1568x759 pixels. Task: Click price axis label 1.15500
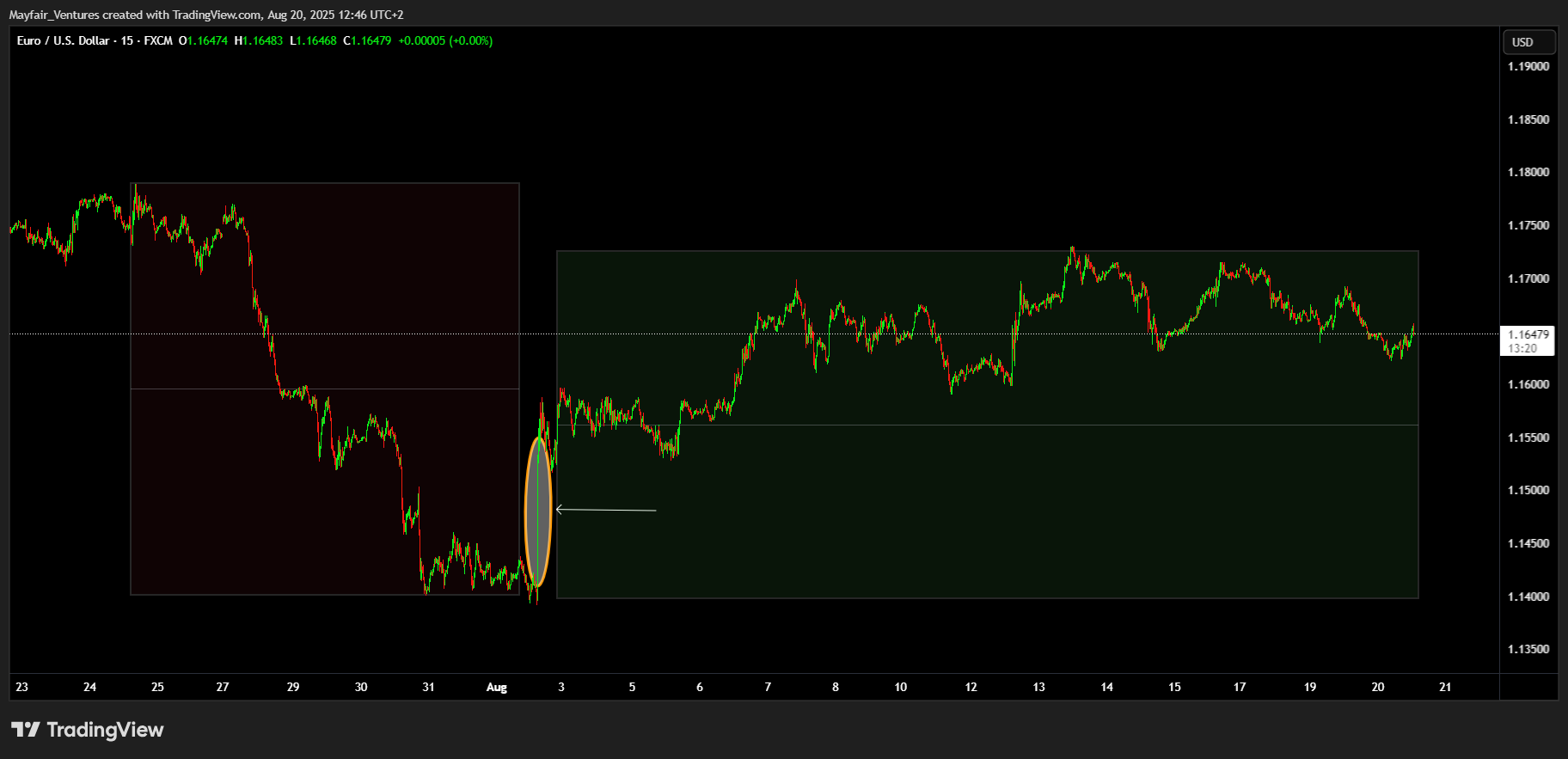[x=1528, y=438]
